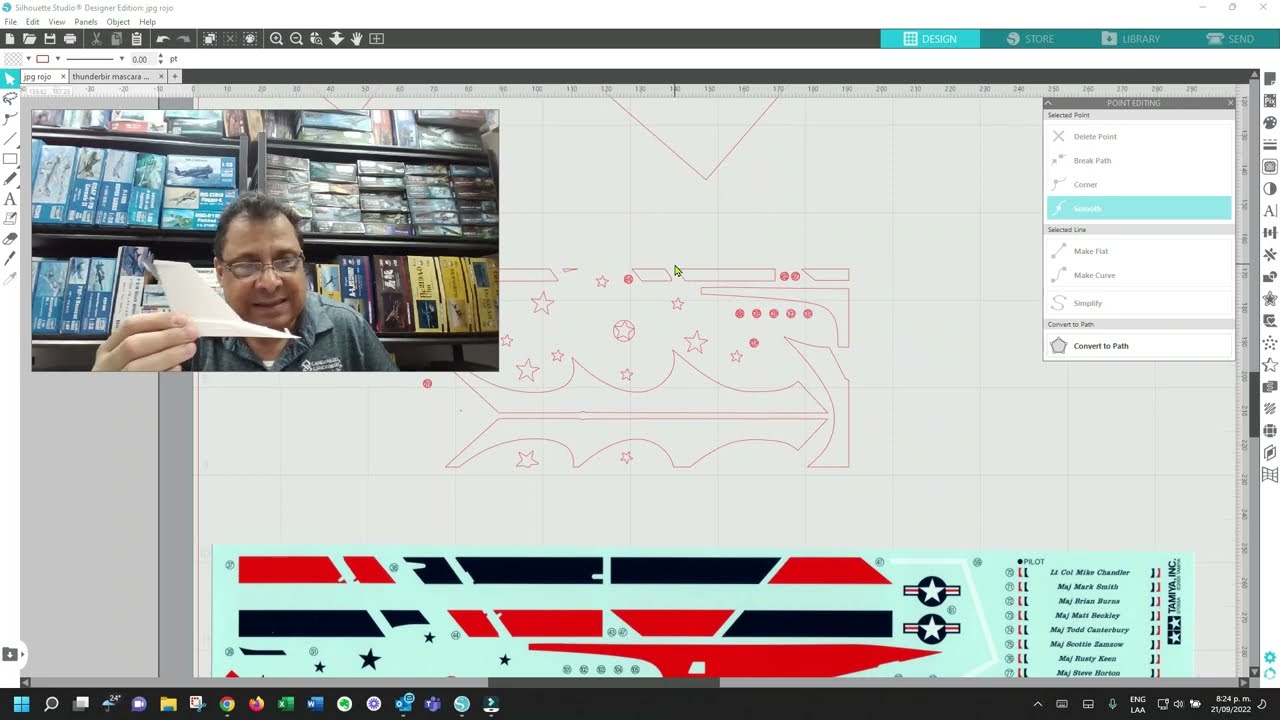Select the Eraser tool

10,239
